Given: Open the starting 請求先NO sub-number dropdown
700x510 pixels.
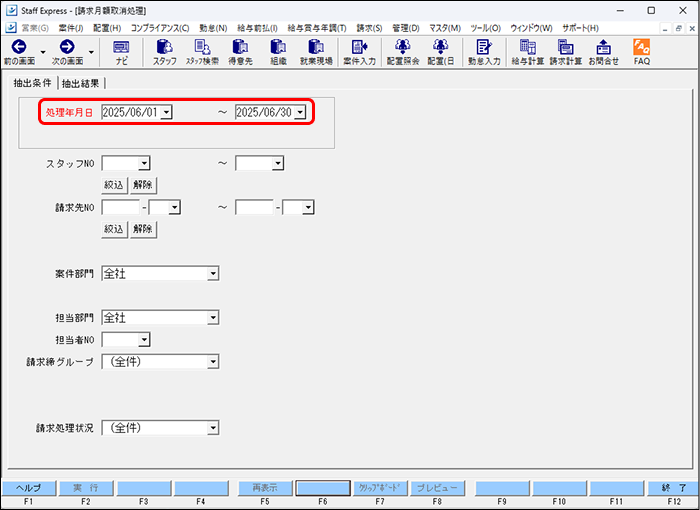Looking at the screenshot, I should 175,207.
